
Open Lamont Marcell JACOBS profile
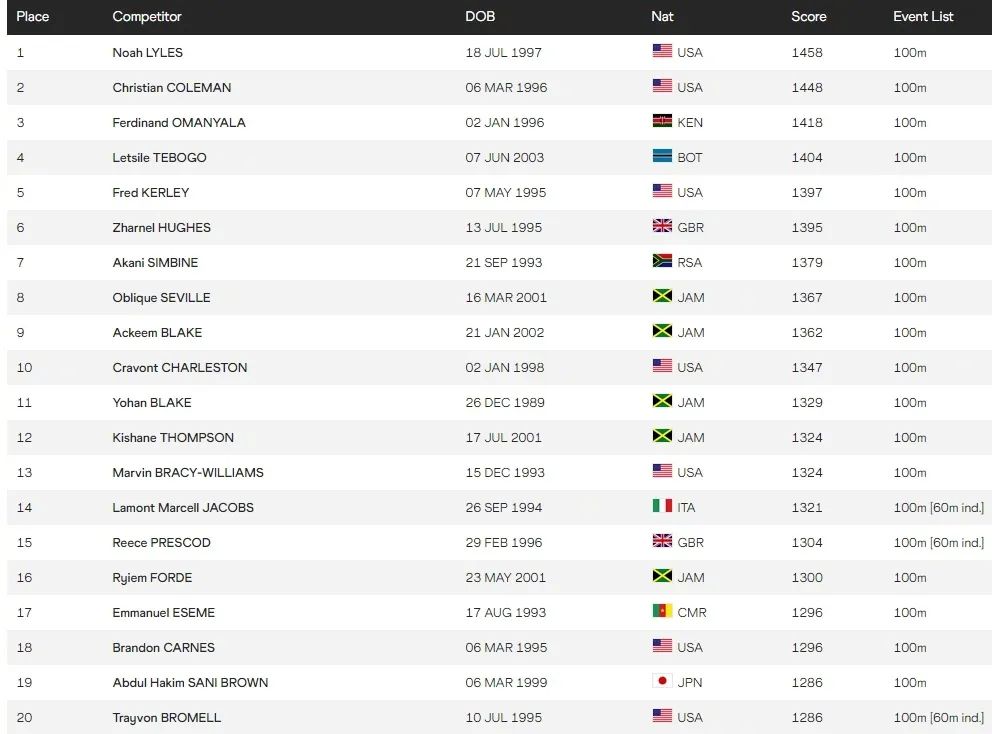point(183,507)
